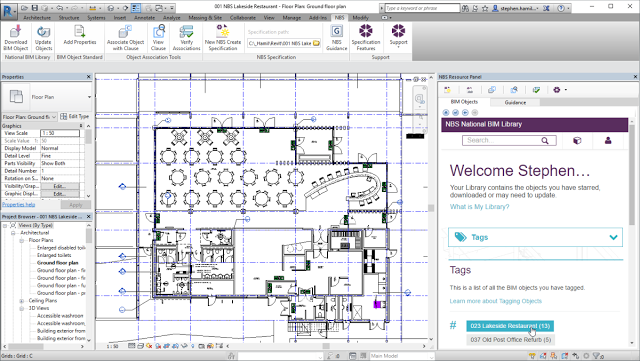Viewport: 640px width, 361px height.
Task: Select the 037 Old Post Office Refurb (5) tag
Action: click(x=510, y=340)
